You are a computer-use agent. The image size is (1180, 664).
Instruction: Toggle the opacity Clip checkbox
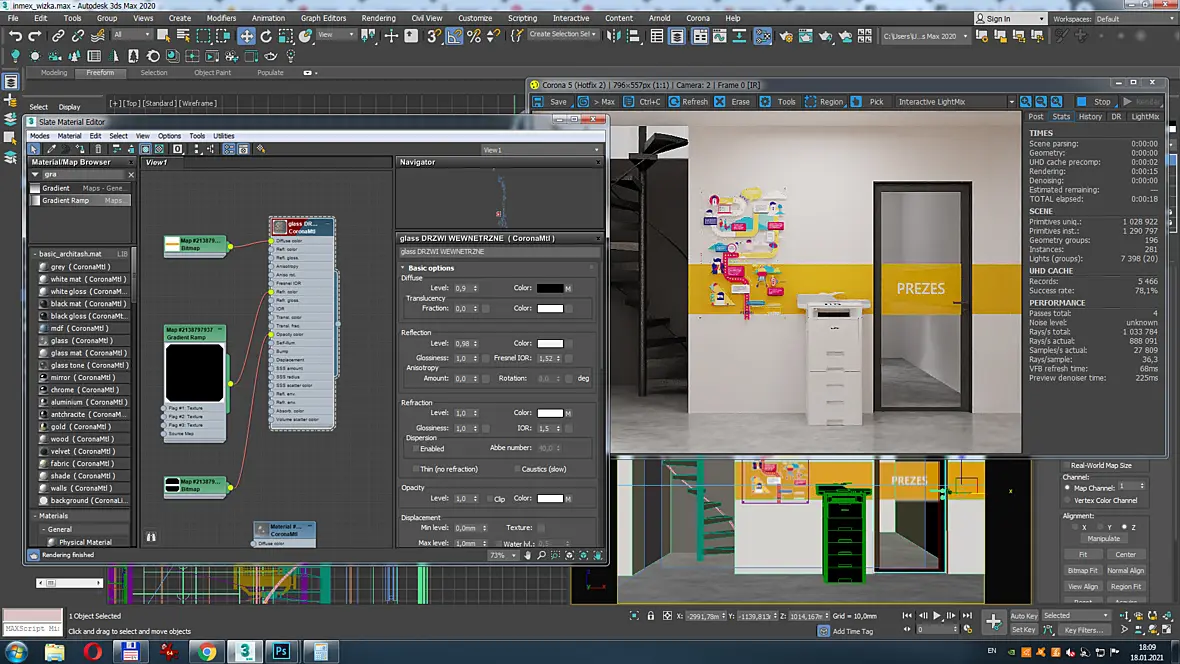(490, 498)
